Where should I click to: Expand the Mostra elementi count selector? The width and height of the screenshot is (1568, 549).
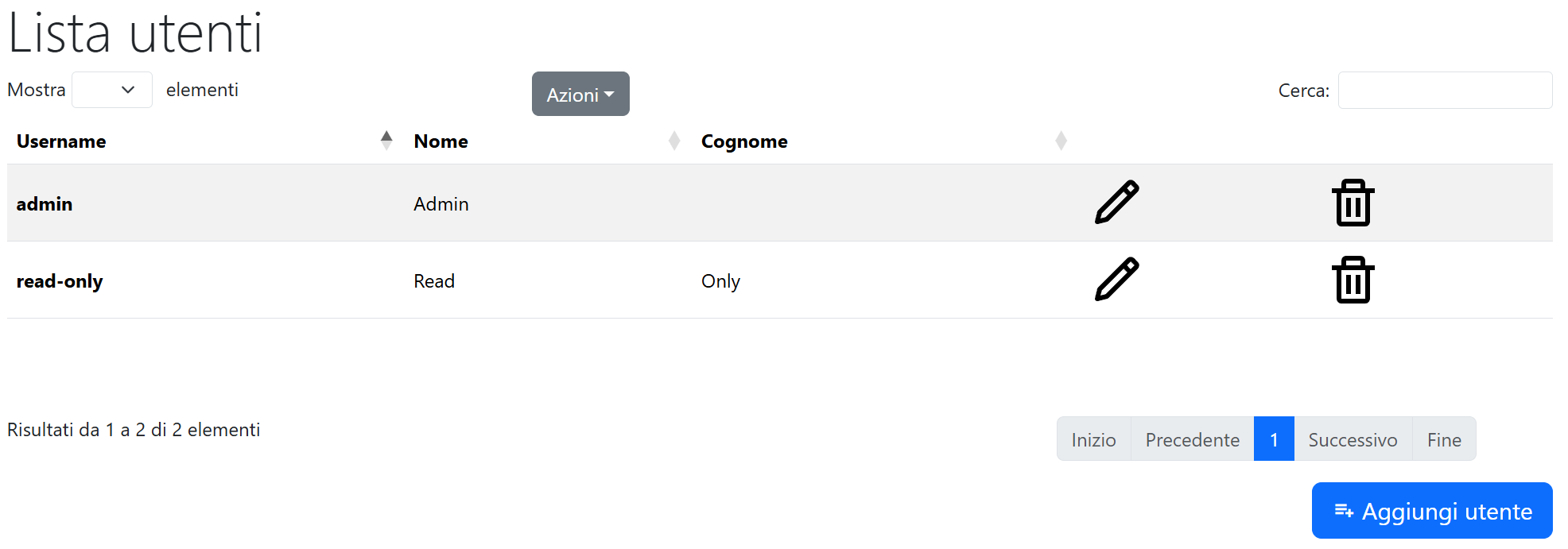click(x=112, y=90)
